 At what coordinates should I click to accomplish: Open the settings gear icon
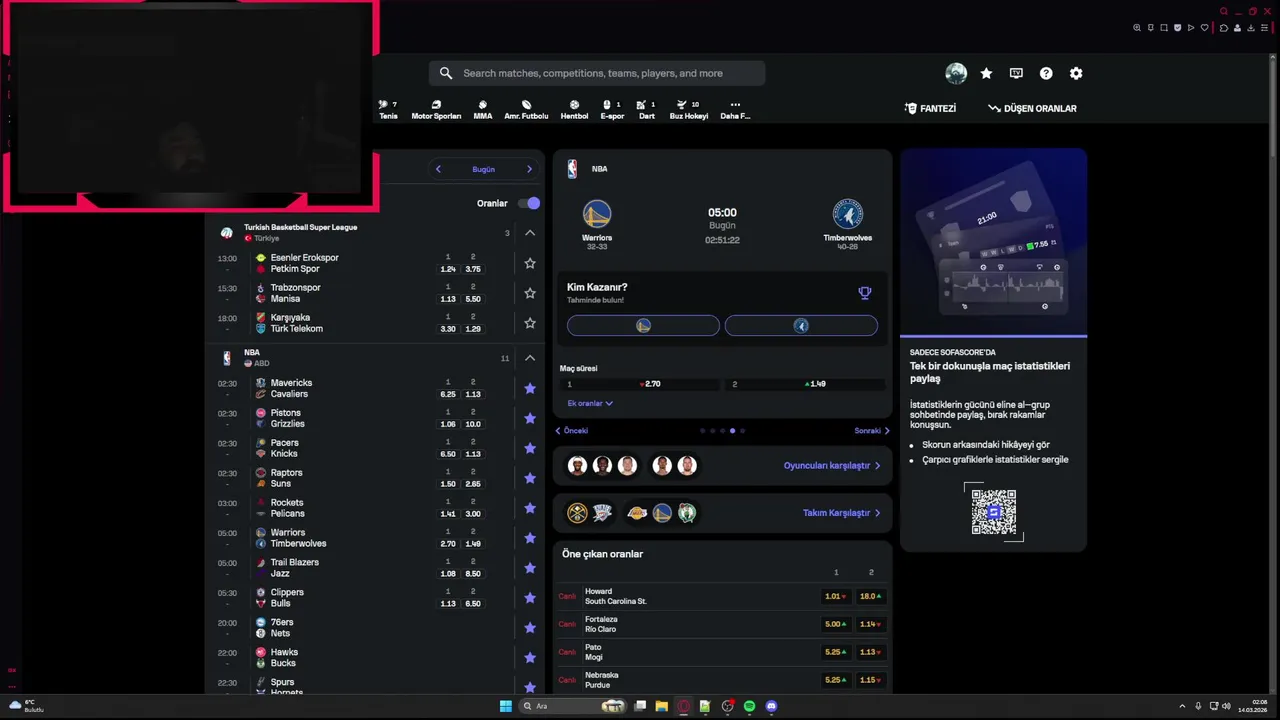point(1076,73)
